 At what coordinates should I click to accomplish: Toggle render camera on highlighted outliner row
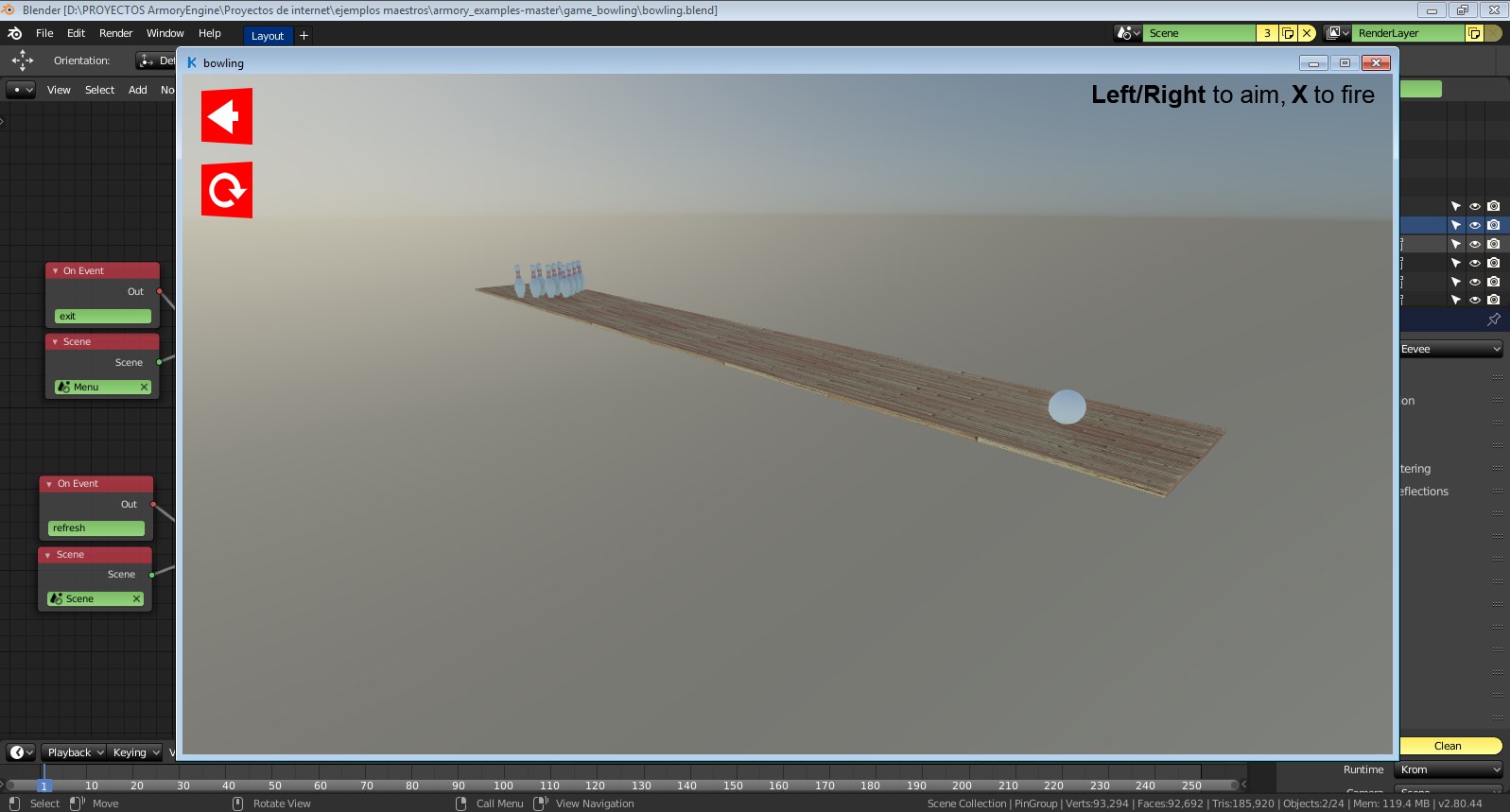click(x=1494, y=225)
